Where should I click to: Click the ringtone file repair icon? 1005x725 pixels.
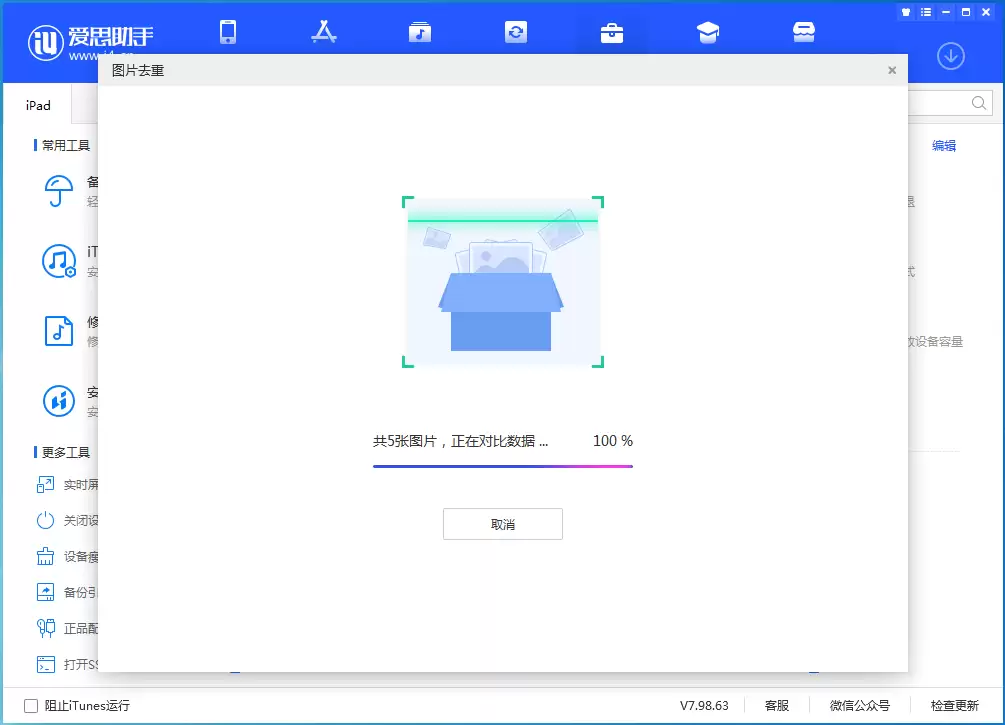(x=58, y=331)
